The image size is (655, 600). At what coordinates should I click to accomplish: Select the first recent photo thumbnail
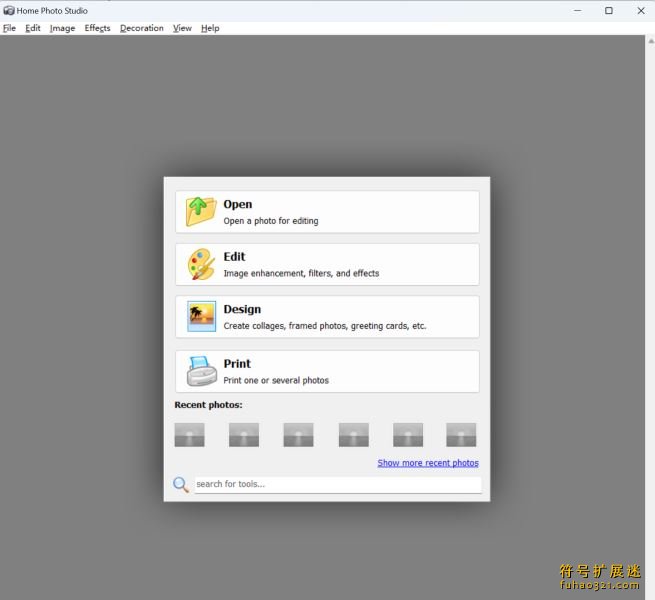coord(189,435)
